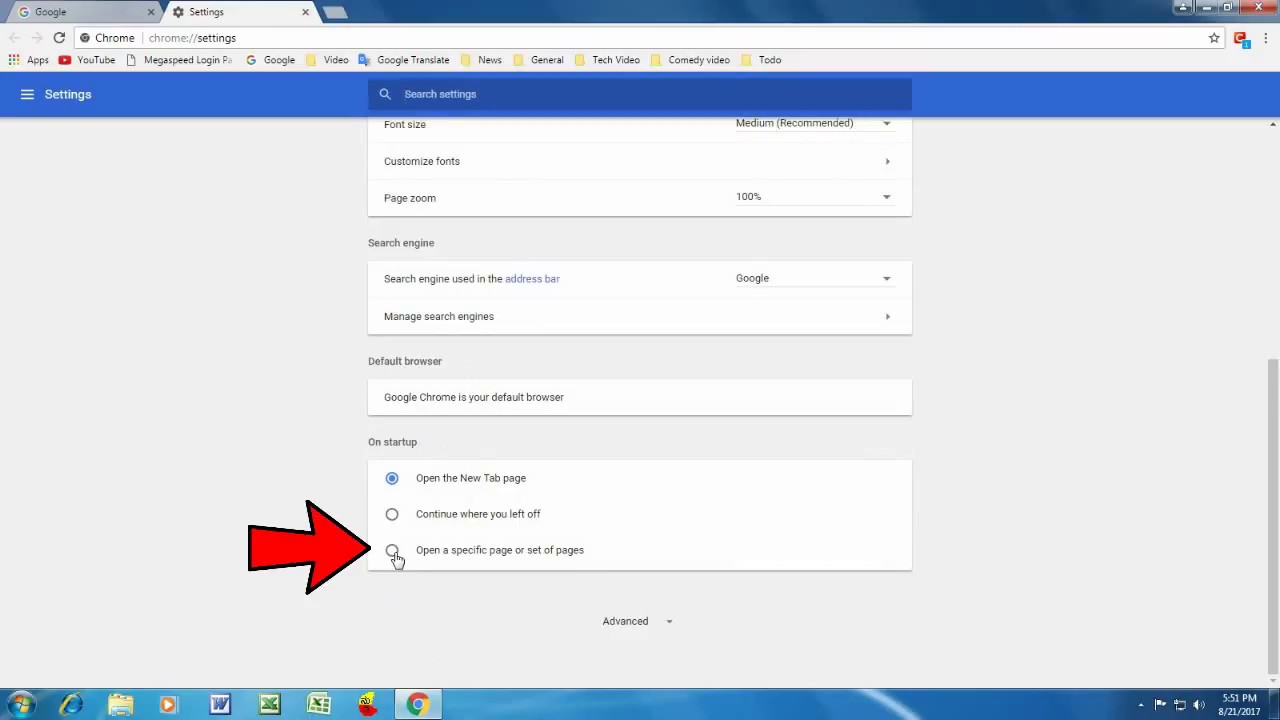Screen dimensions: 1280x720
Task: Click the 'Default browser' section heading
Action: coord(405,361)
